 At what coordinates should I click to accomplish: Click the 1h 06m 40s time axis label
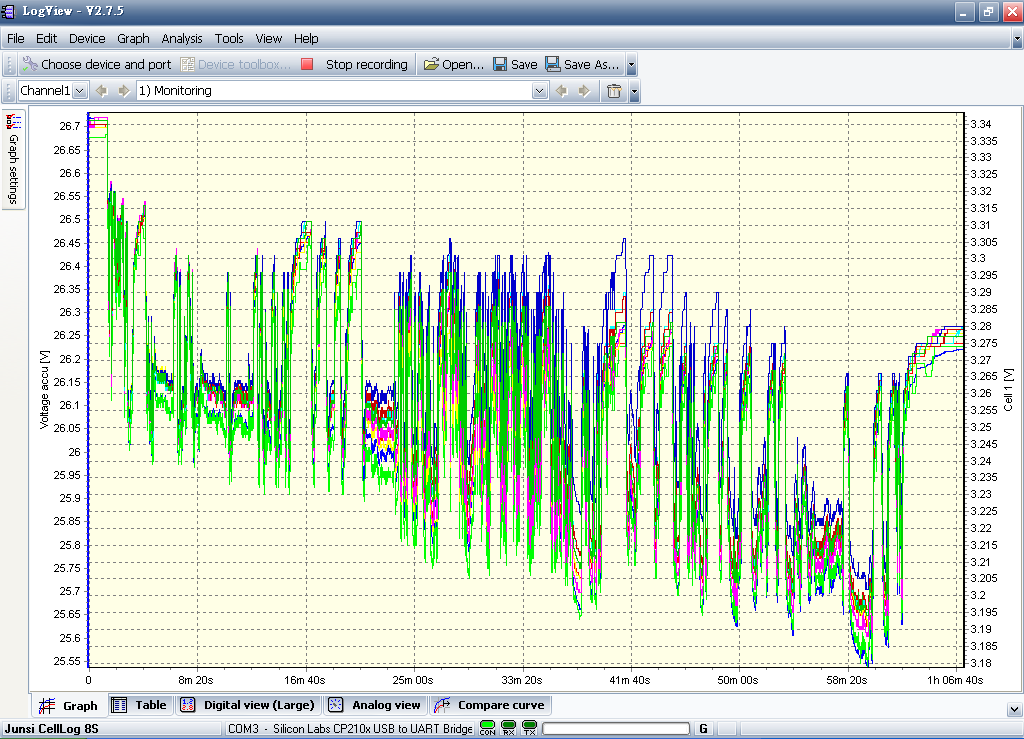pyautogui.click(x=955, y=680)
